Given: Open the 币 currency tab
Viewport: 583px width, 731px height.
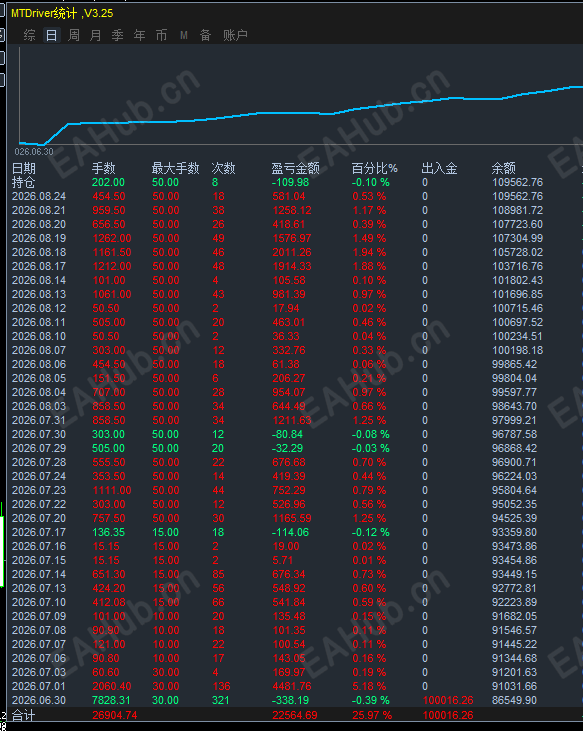Looking at the screenshot, I should click(161, 35).
